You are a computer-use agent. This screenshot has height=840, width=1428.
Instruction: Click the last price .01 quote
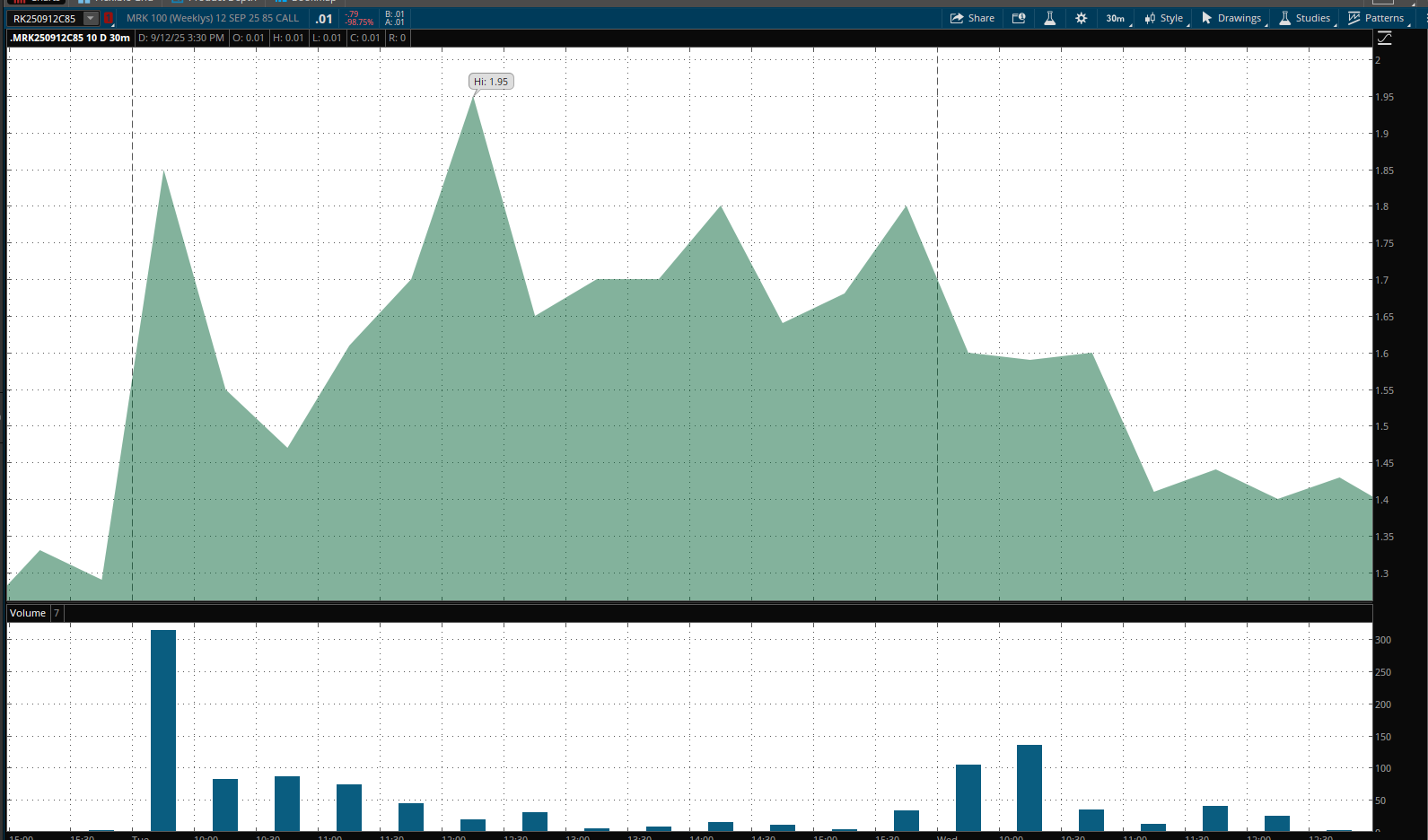click(324, 19)
